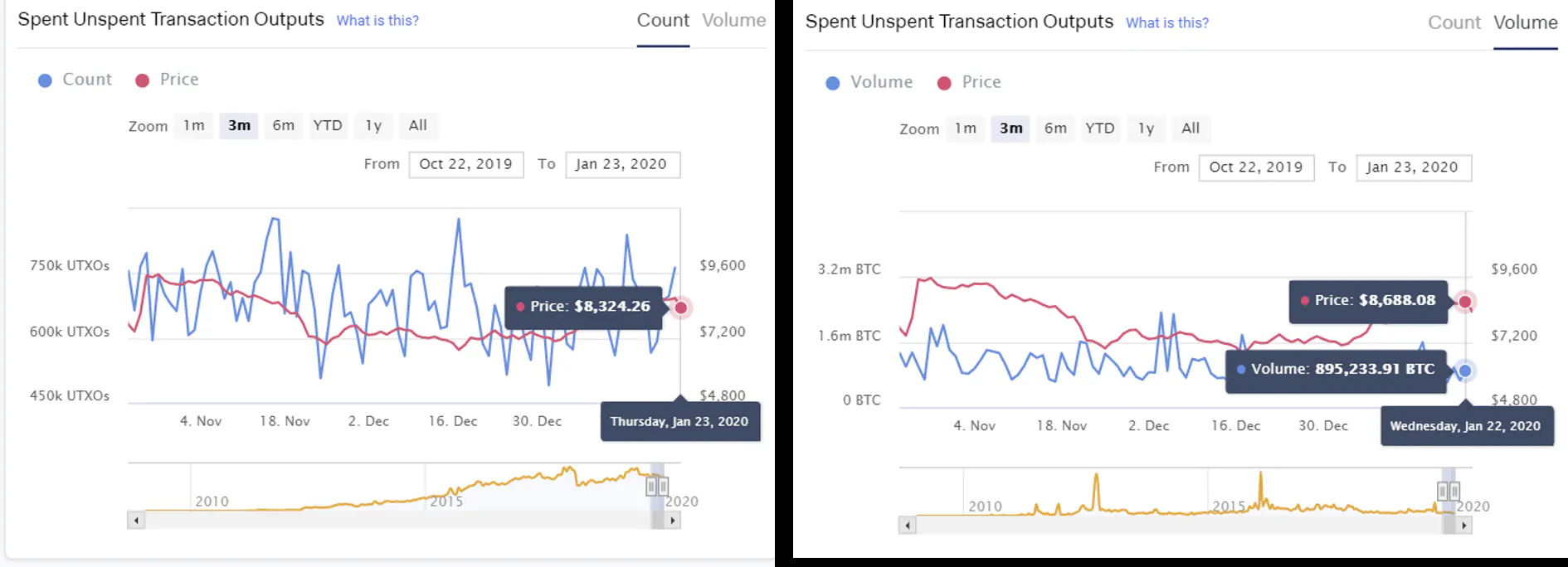Switch to the Volume tab on the left chart
The width and height of the screenshot is (1568, 567).
tap(733, 20)
